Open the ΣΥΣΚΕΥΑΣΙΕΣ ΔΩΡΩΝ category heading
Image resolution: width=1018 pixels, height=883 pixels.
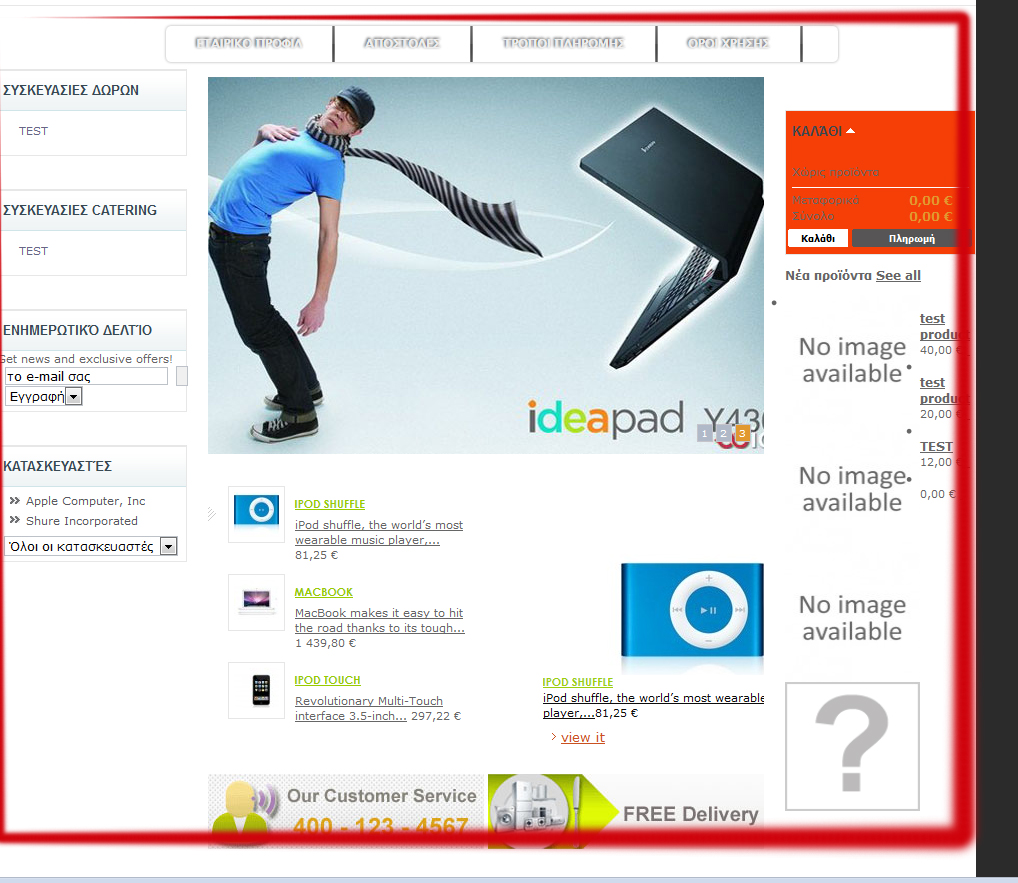[71, 90]
